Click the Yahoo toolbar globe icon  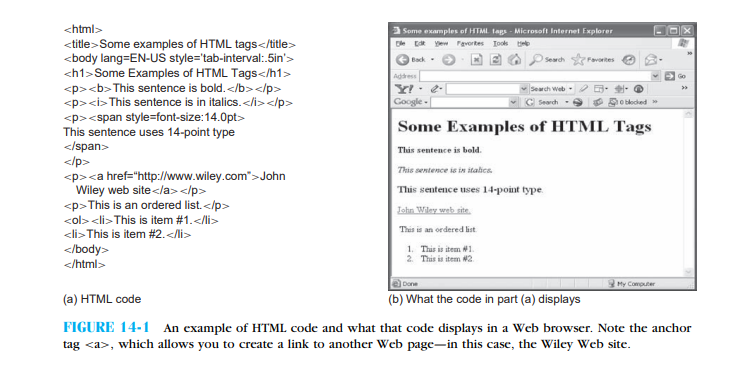(x=619, y=89)
